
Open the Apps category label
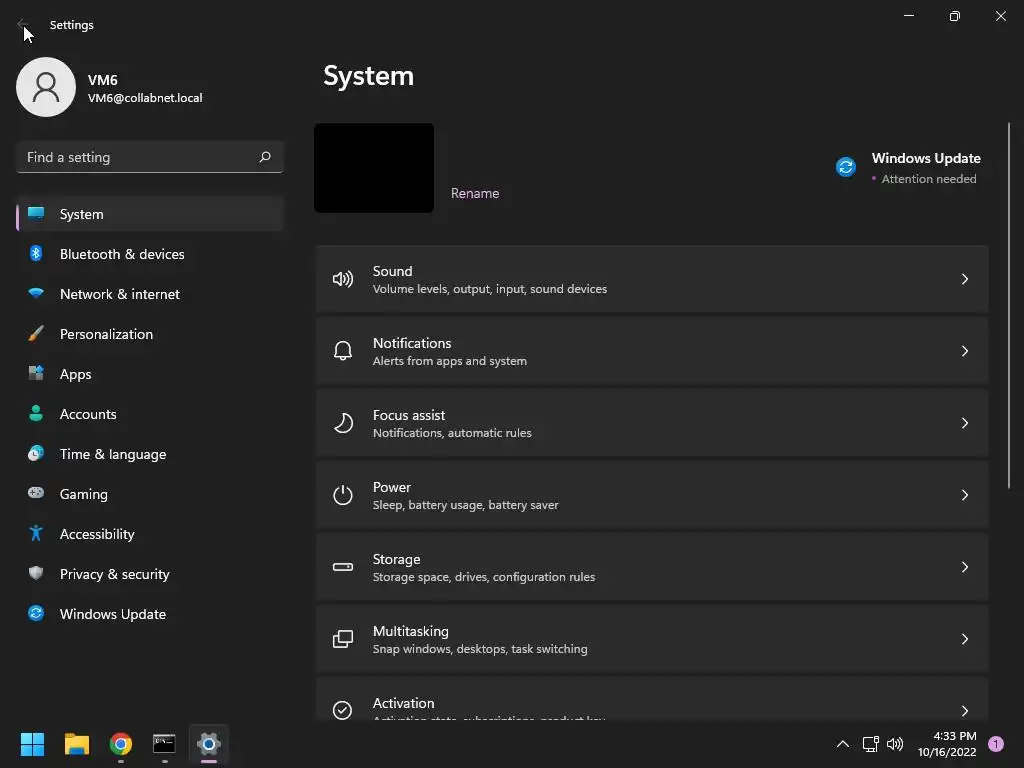click(75, 374)
